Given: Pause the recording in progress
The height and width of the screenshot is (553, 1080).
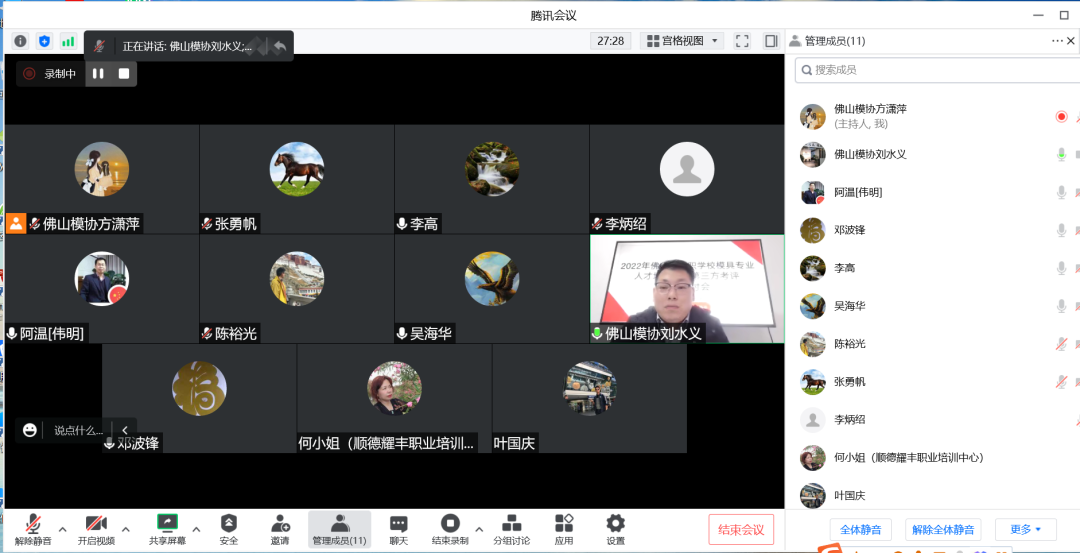Looking at the screenshot, I should coord(98,73).
